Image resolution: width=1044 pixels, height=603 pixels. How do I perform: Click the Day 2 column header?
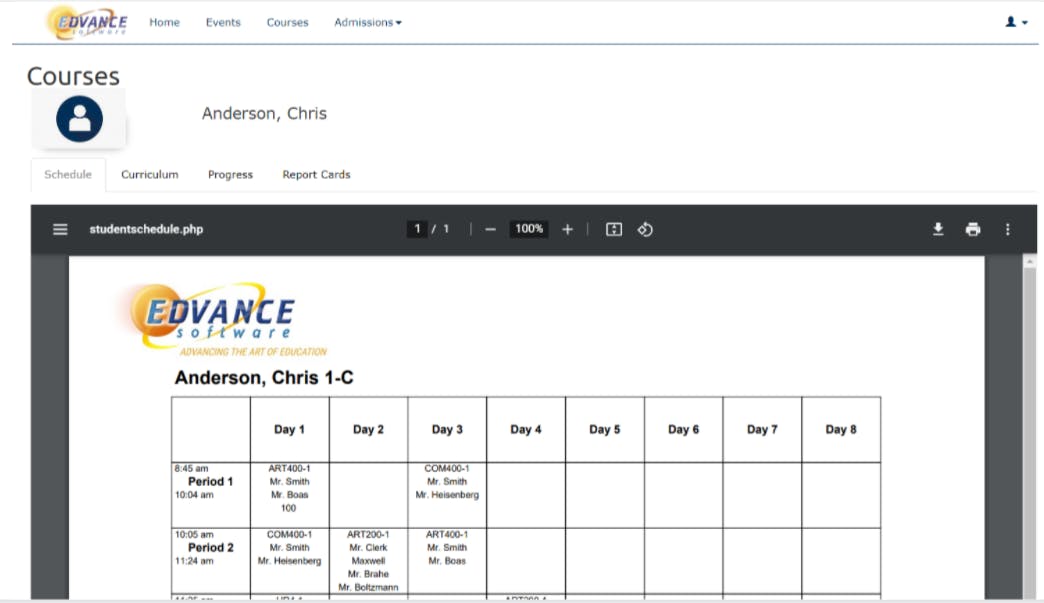click(x=368, y=429)
